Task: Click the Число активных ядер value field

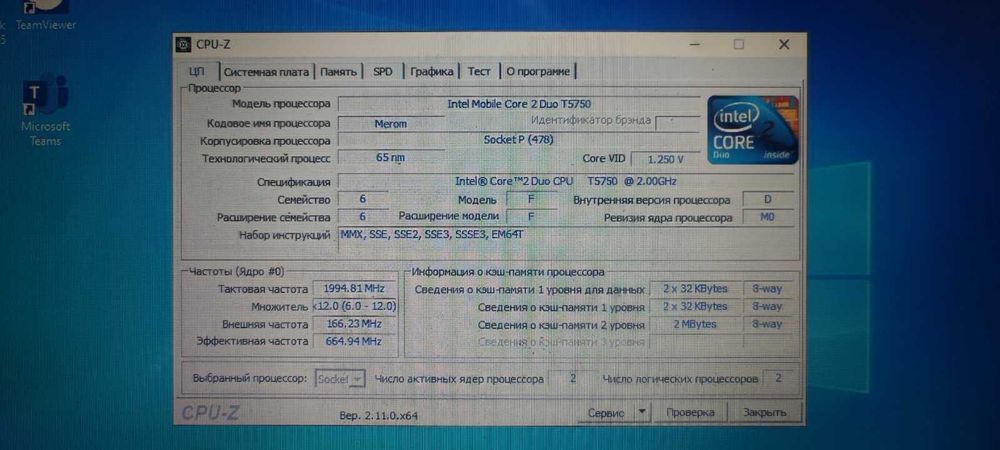Action: [573, 379]
